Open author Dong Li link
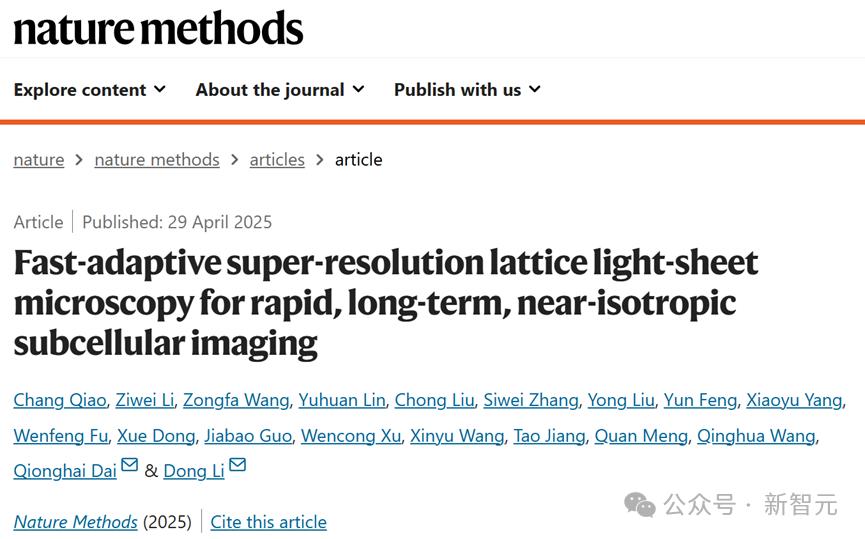The width and height of the screenshot is (865, 539). tap(194, 470)
